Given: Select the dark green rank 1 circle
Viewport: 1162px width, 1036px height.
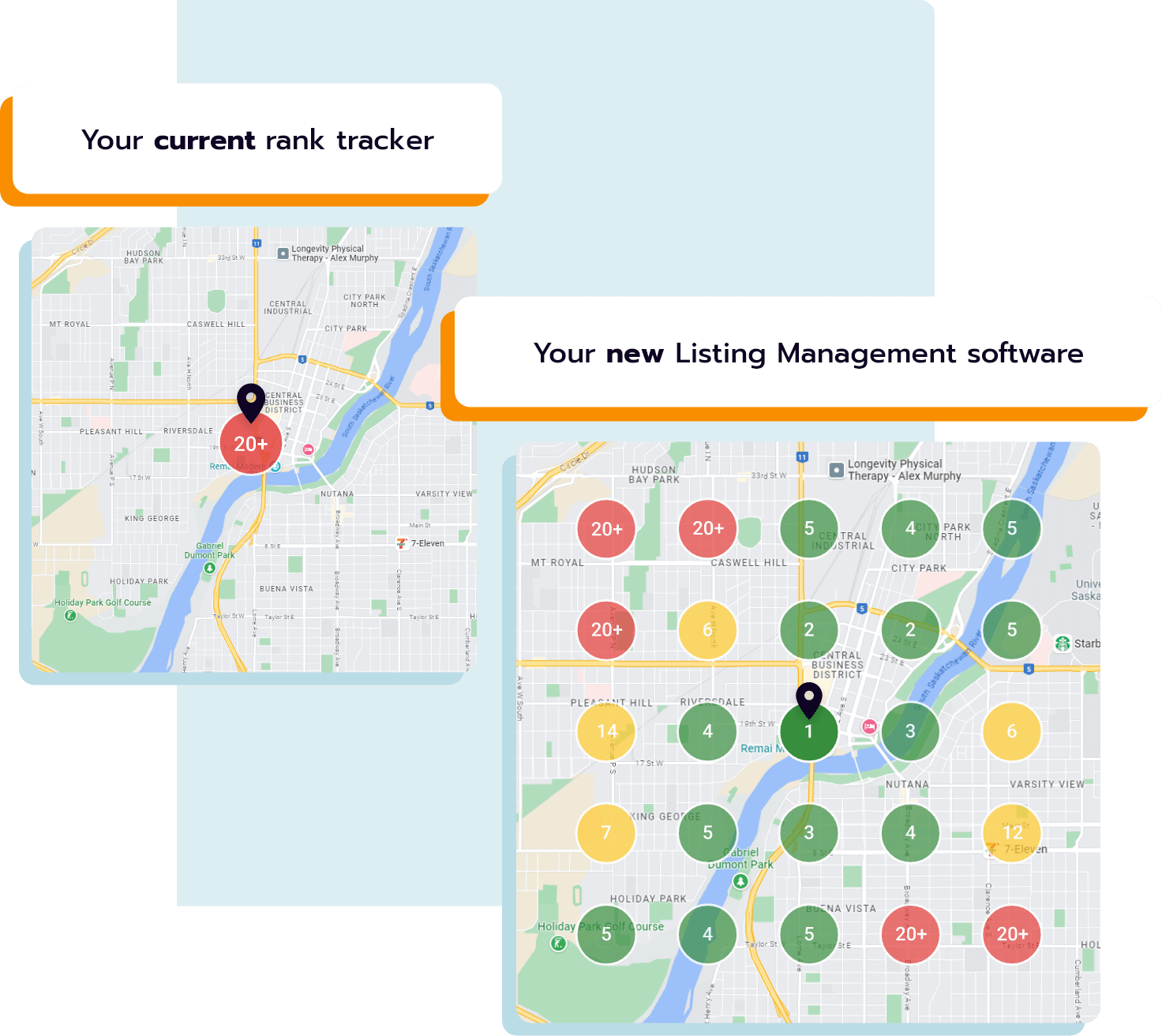Looking at the screenshot, I should 809,731.
